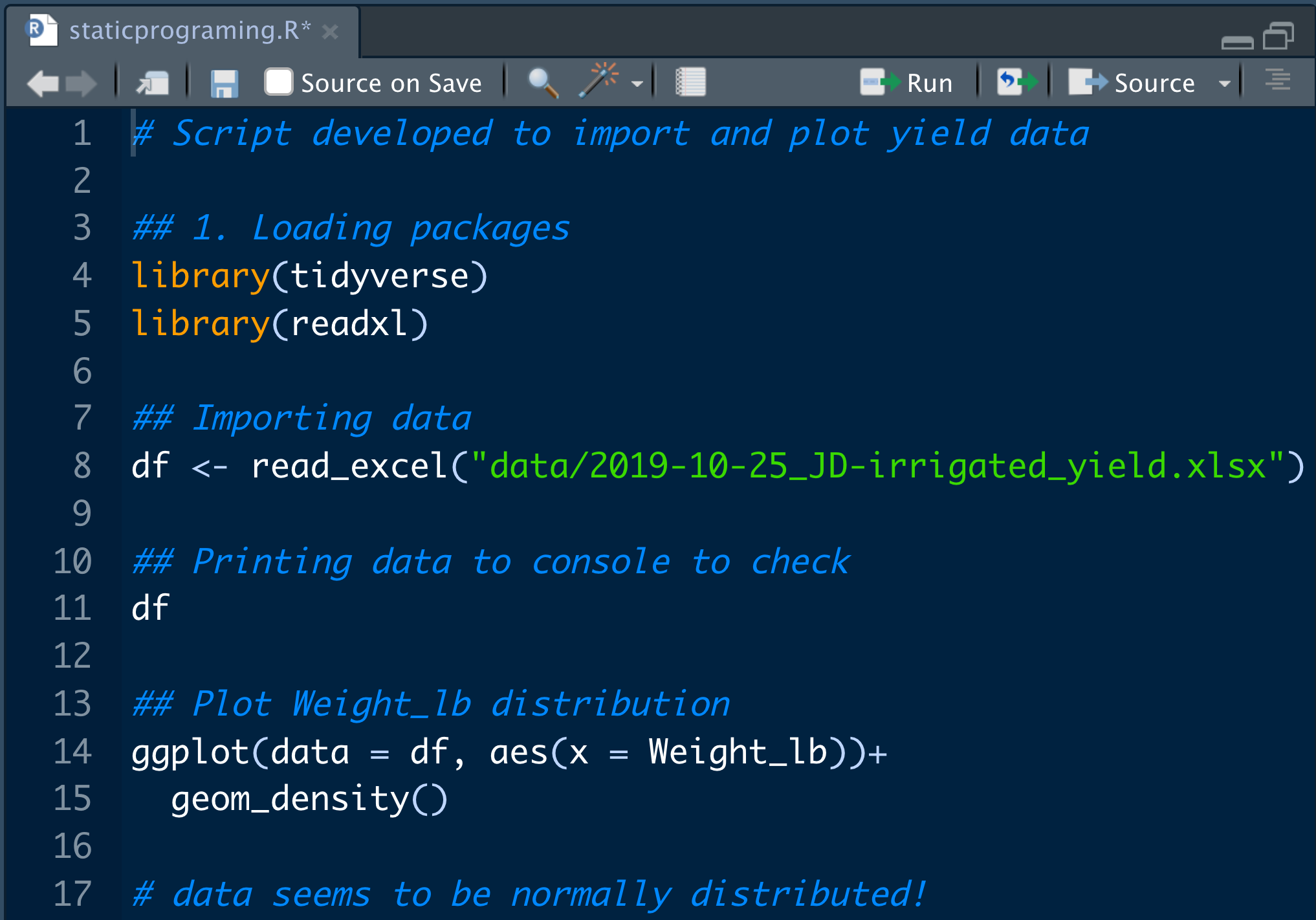
Task: Enable Source on Save checkbox
Action: pyautogui.click(x=279, y=82)
